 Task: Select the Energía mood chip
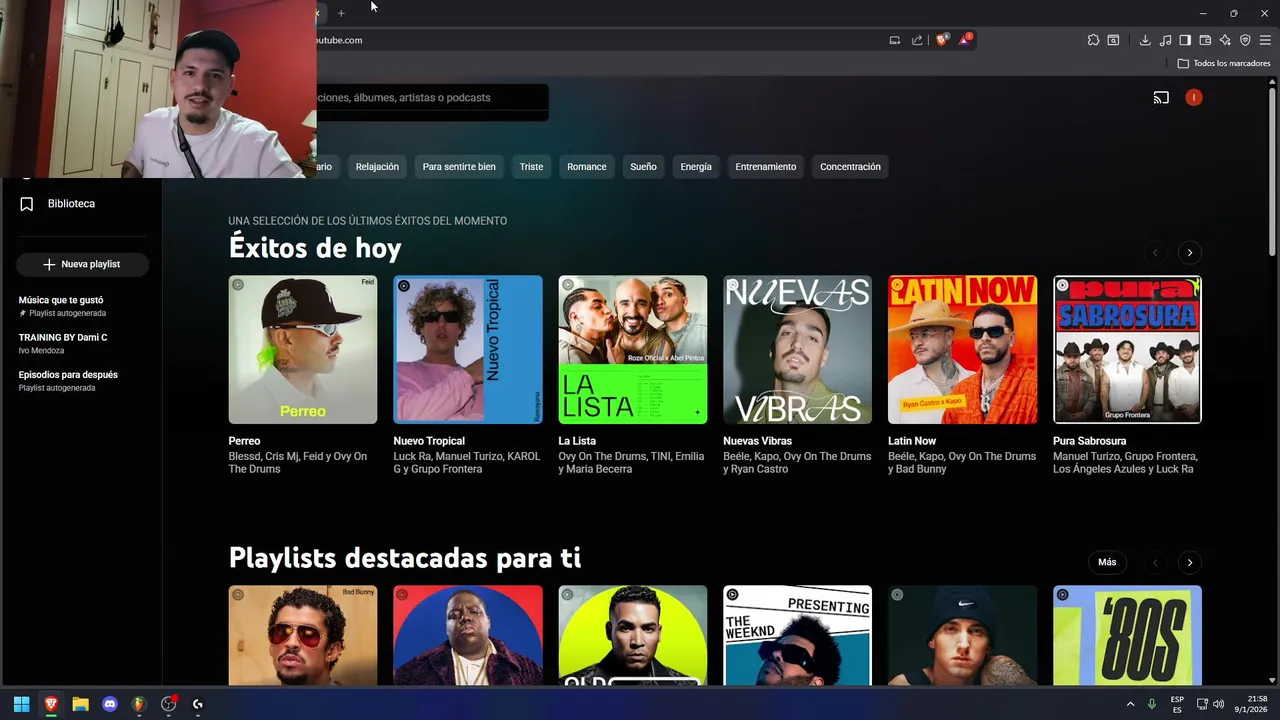[696, 167]
